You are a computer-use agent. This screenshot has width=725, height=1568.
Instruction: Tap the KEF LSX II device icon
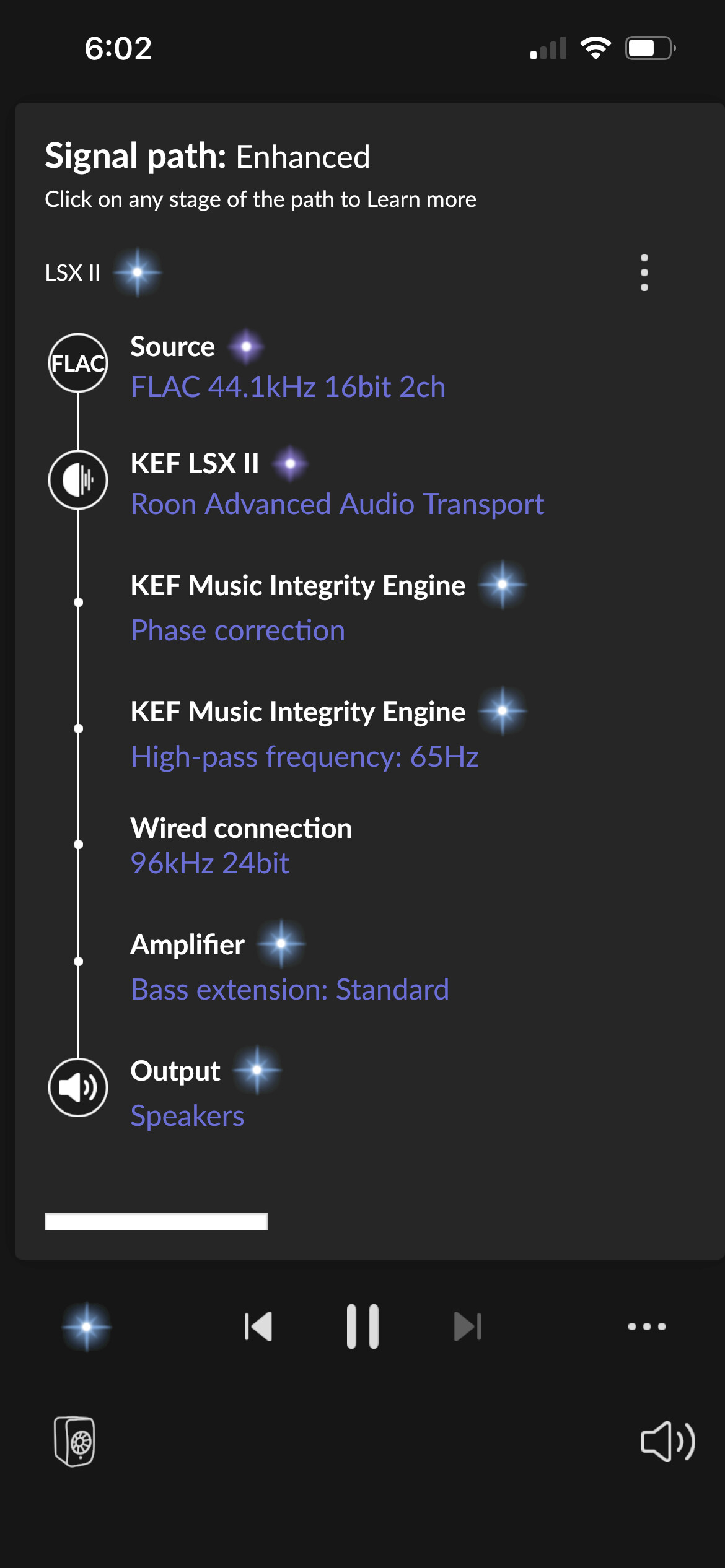(x=78, y=480)
